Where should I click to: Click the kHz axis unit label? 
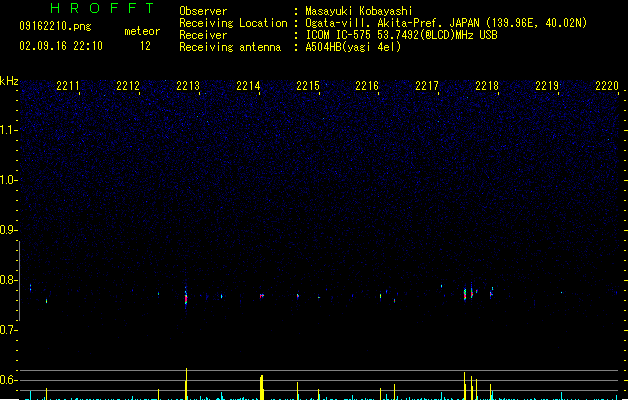tap(9, 81)
